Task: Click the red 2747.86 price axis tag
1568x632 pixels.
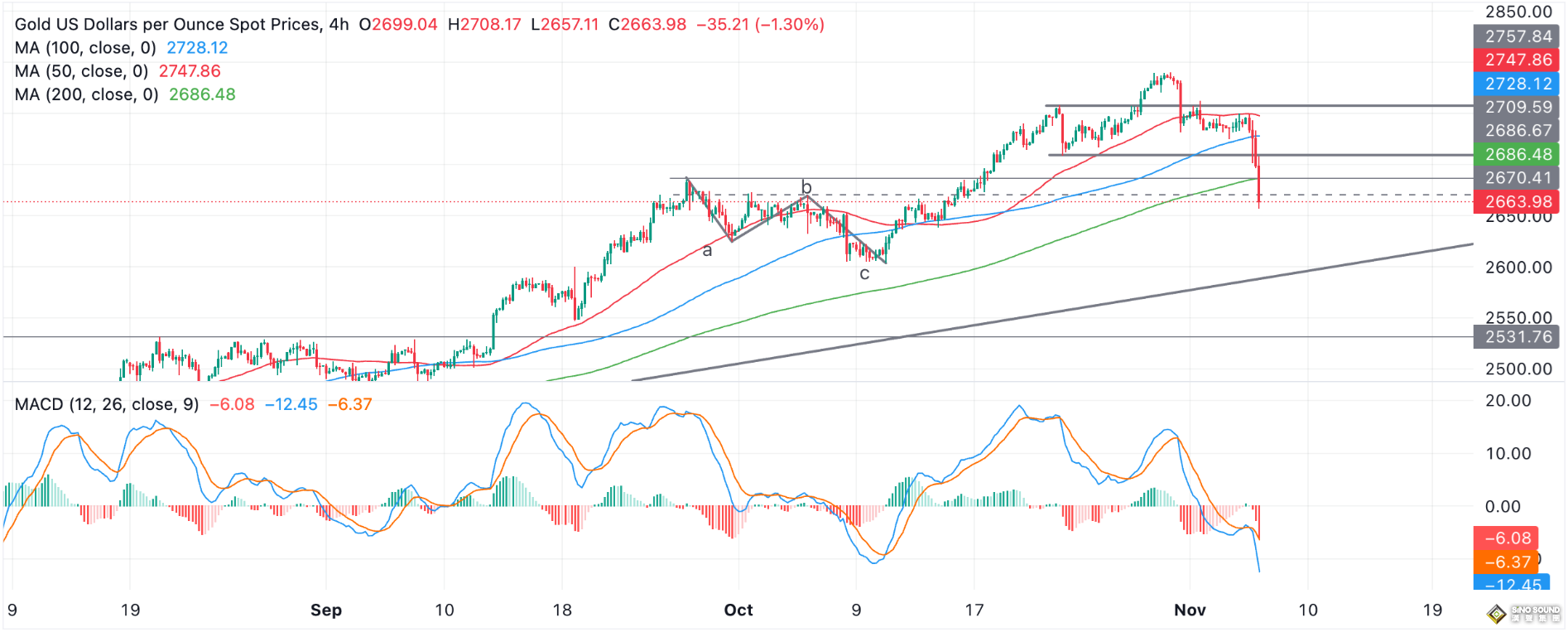Action: (x=1517, y=60)
